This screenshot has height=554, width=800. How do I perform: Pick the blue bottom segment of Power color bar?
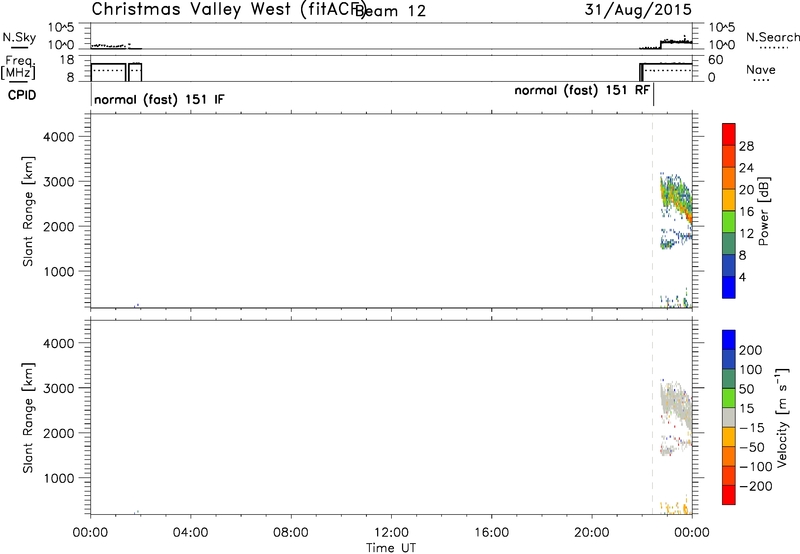[x=729, y=287]
